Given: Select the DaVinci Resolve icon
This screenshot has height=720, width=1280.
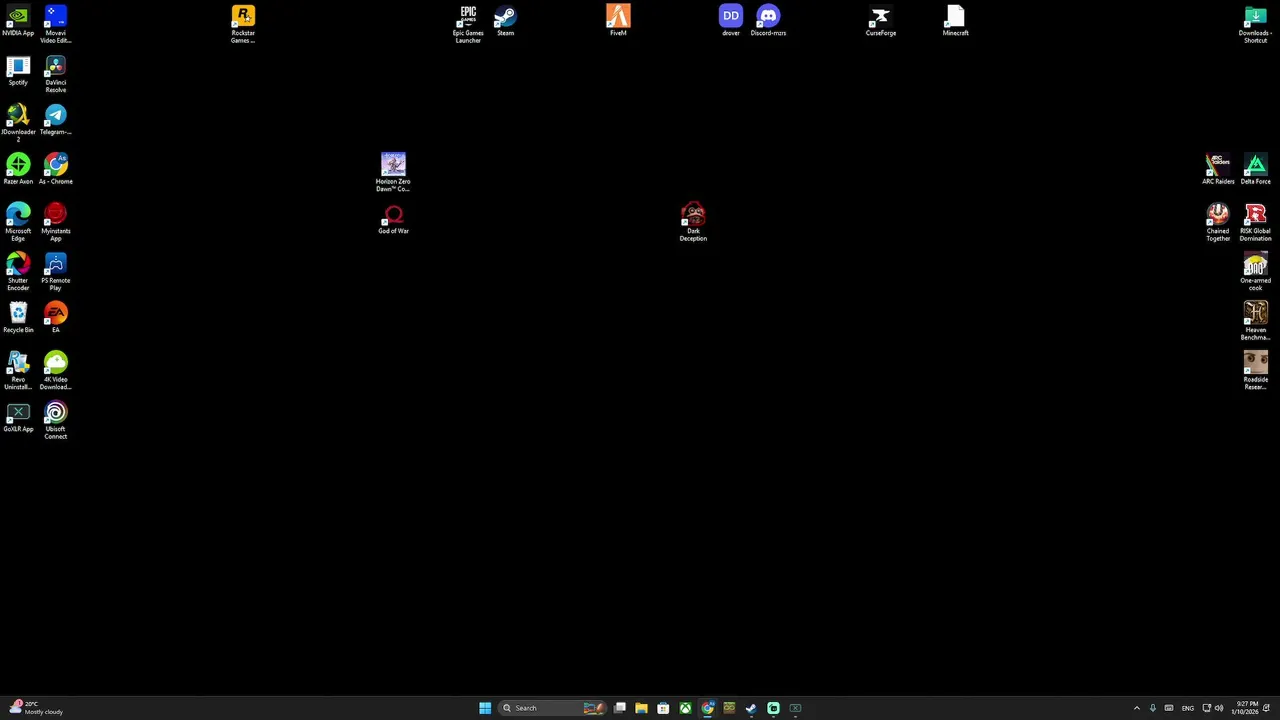Looking at the screenshot, I should (x=55, y=74).
